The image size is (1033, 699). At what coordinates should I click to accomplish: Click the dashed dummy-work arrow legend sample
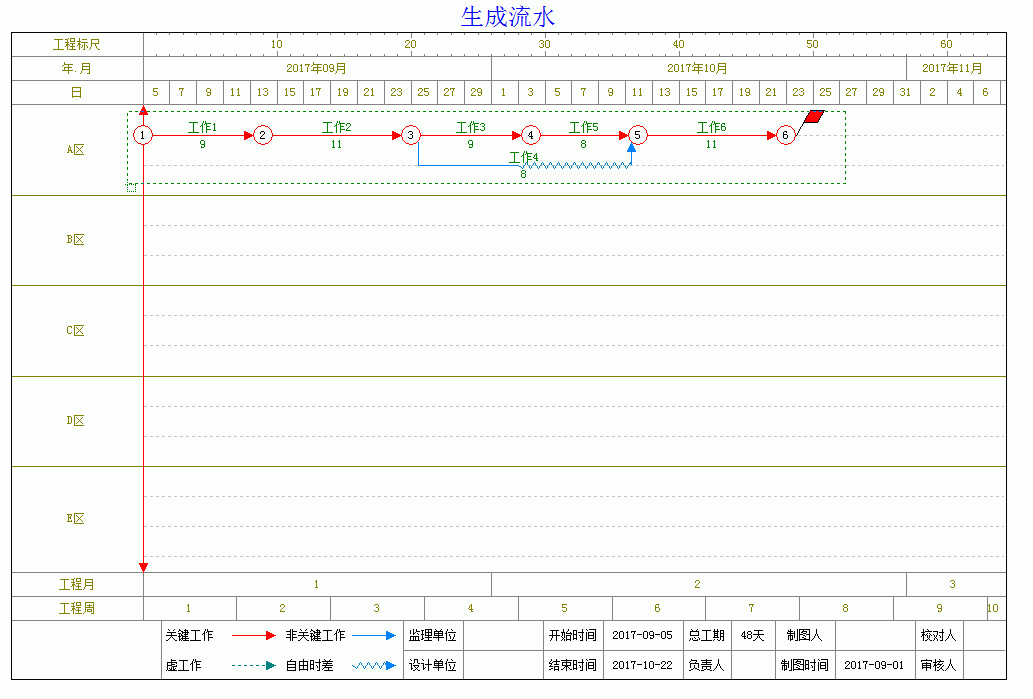(254, 665)
